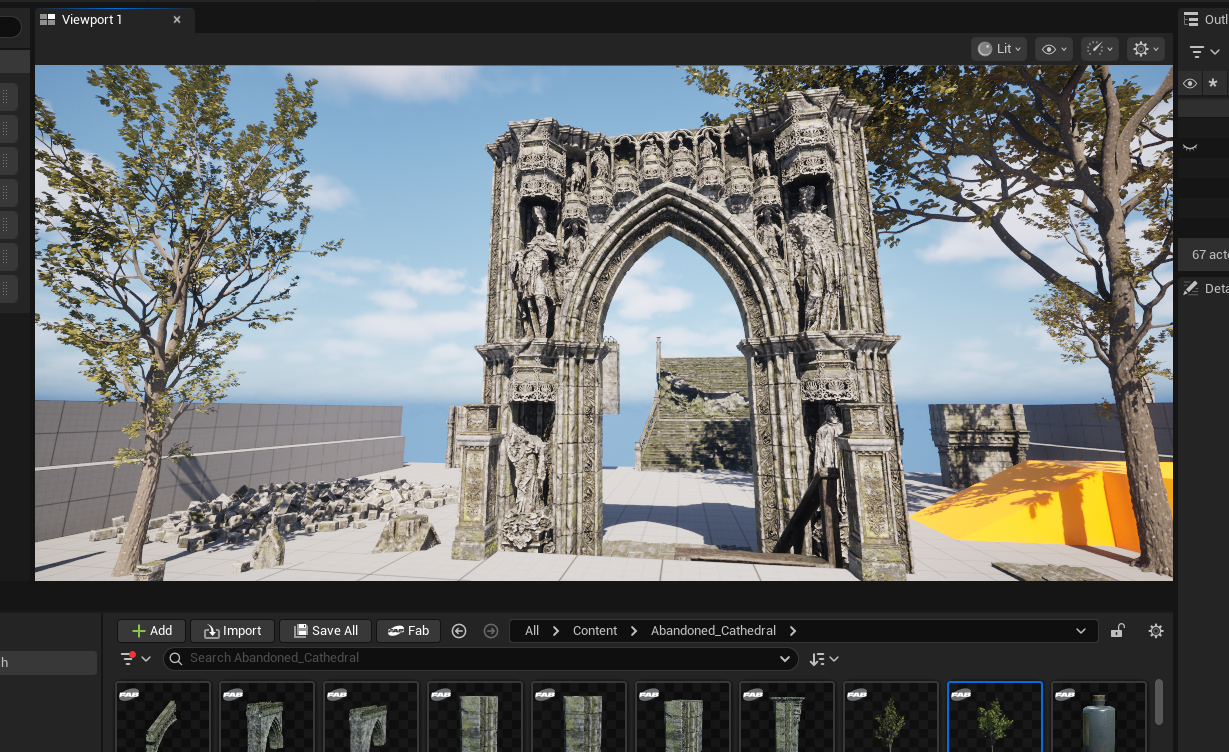Image resolution: width=1229 pixels, height=752 pixels.
Task: Open the viewport settings gear menu
Action: coord(1145,49)
